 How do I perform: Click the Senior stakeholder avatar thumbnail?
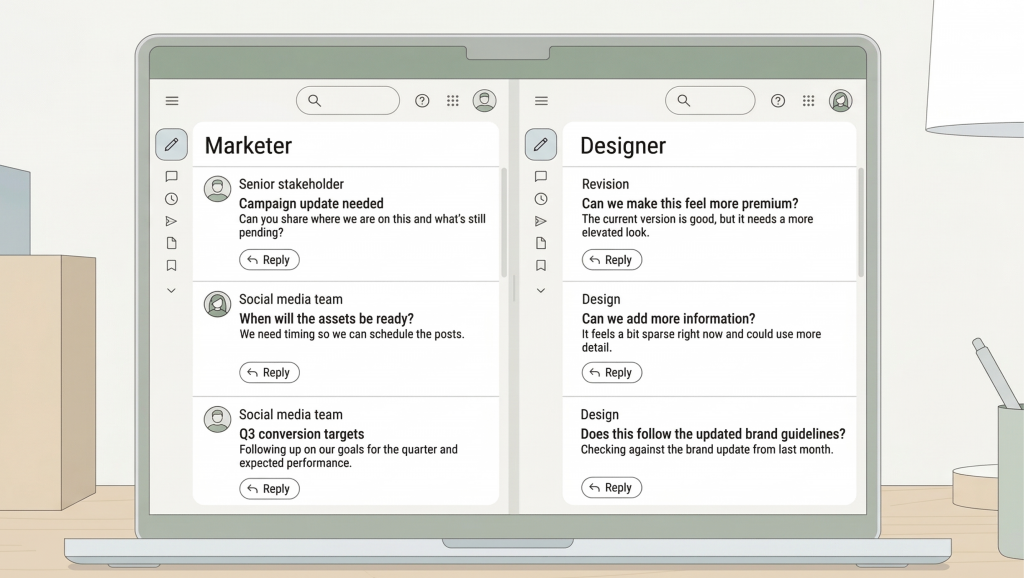[217, 188]
